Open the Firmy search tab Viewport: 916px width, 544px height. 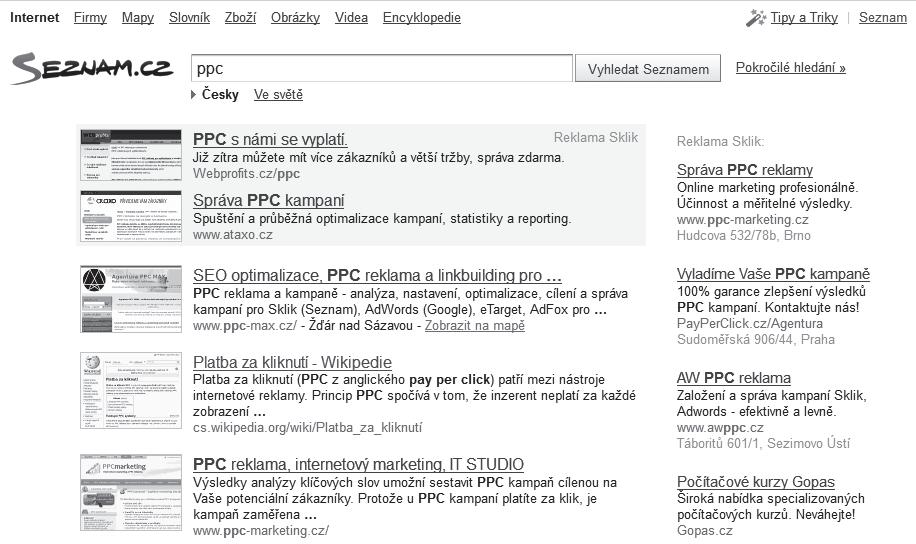[90, 18]
